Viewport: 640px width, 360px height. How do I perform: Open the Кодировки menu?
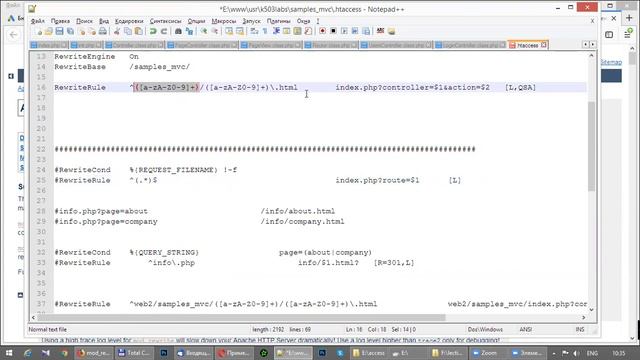coord(129,21)
